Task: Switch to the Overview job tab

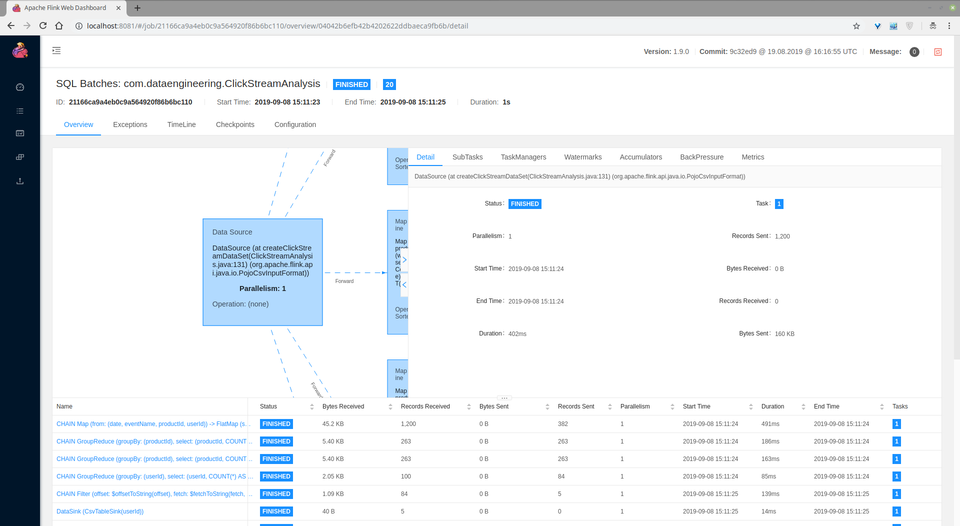Action: click(x=78, y=124)
